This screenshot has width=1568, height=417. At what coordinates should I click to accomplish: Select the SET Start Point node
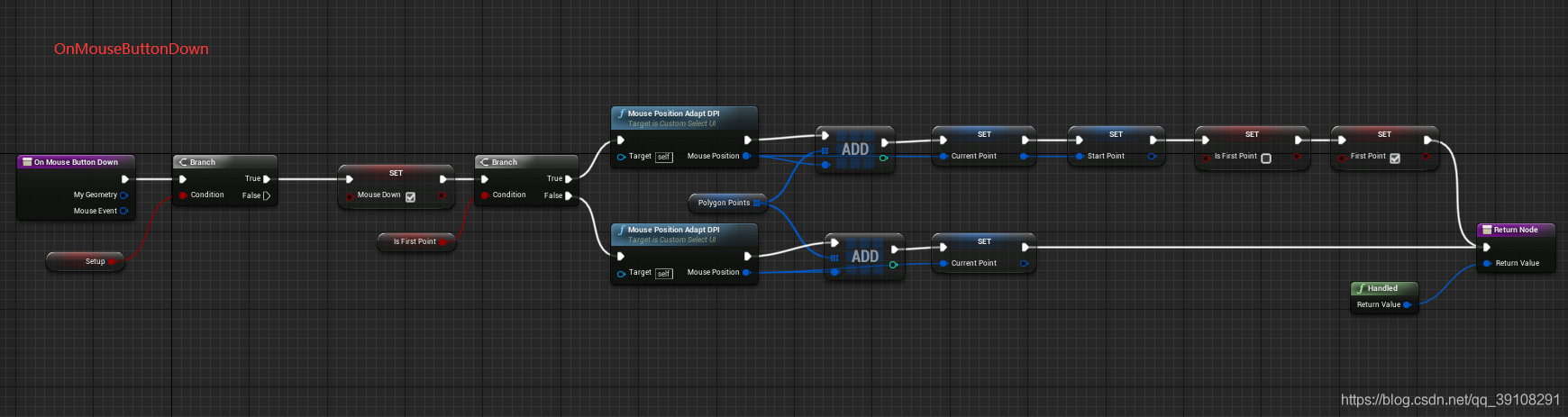(x=1116, y=147)
